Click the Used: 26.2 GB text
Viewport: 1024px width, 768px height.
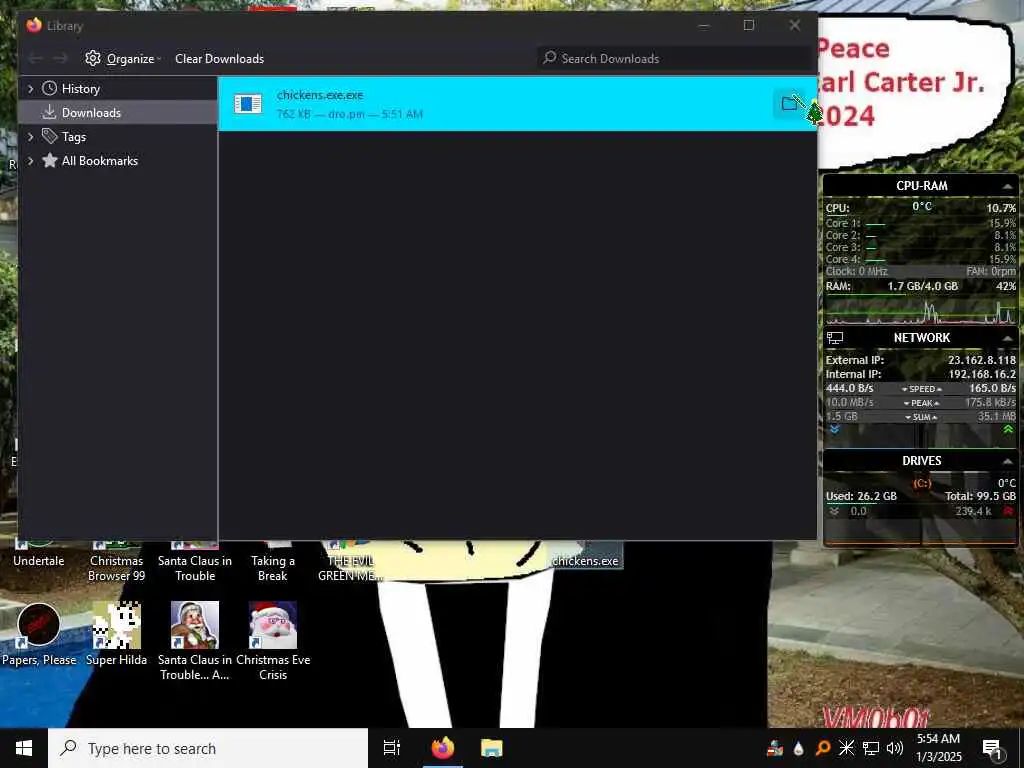click(x=861, y=496)
